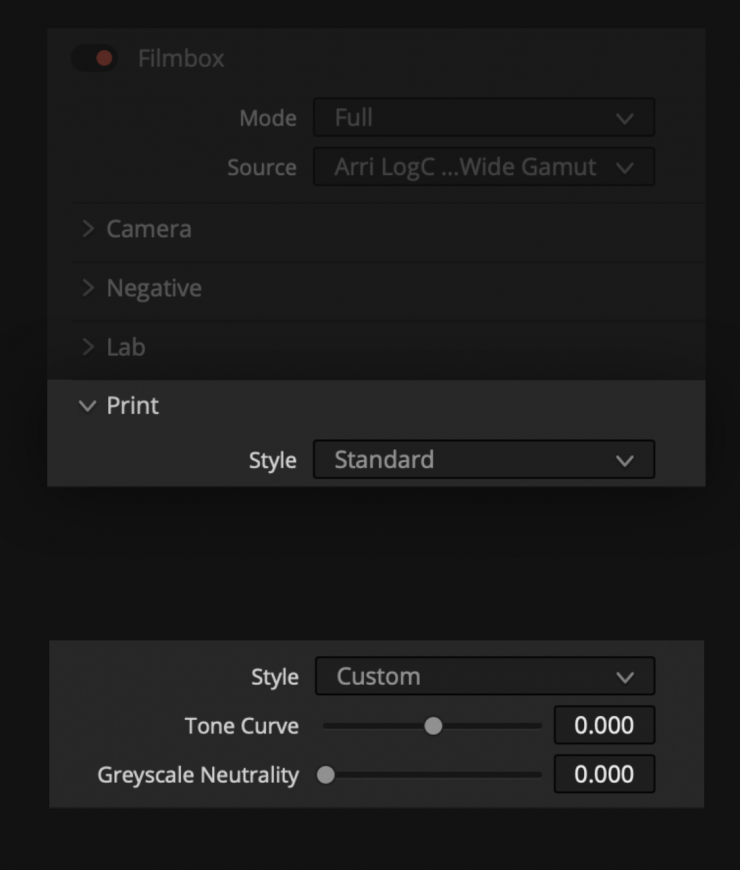This screenshot has width=740, height=870.
Task: Click the Greyscale Neutrality label
Action: click(x=198, y=775)
